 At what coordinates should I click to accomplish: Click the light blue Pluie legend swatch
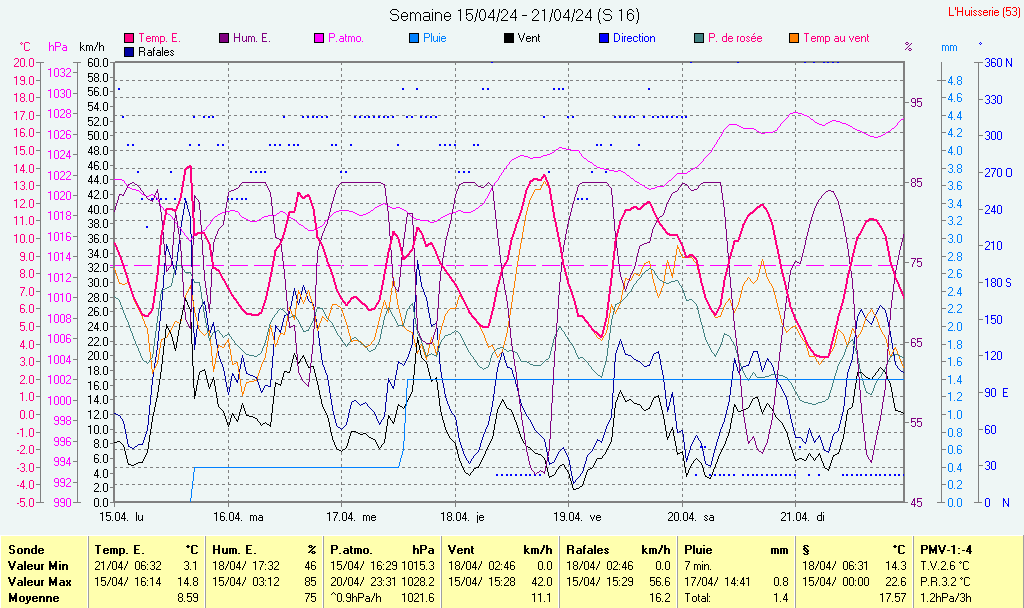[413, 39]
